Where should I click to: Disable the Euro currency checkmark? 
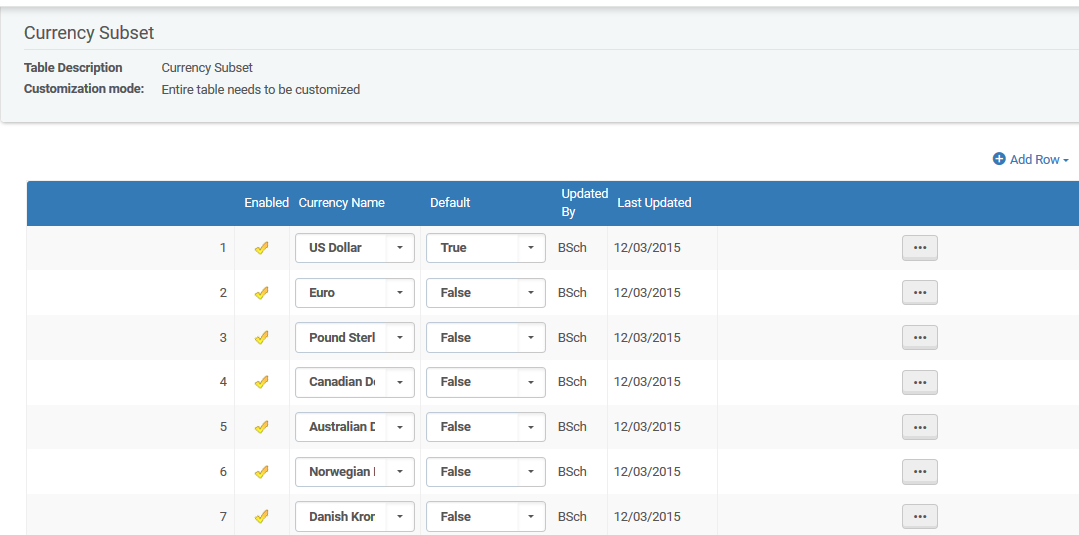click(x=262, y=293)
